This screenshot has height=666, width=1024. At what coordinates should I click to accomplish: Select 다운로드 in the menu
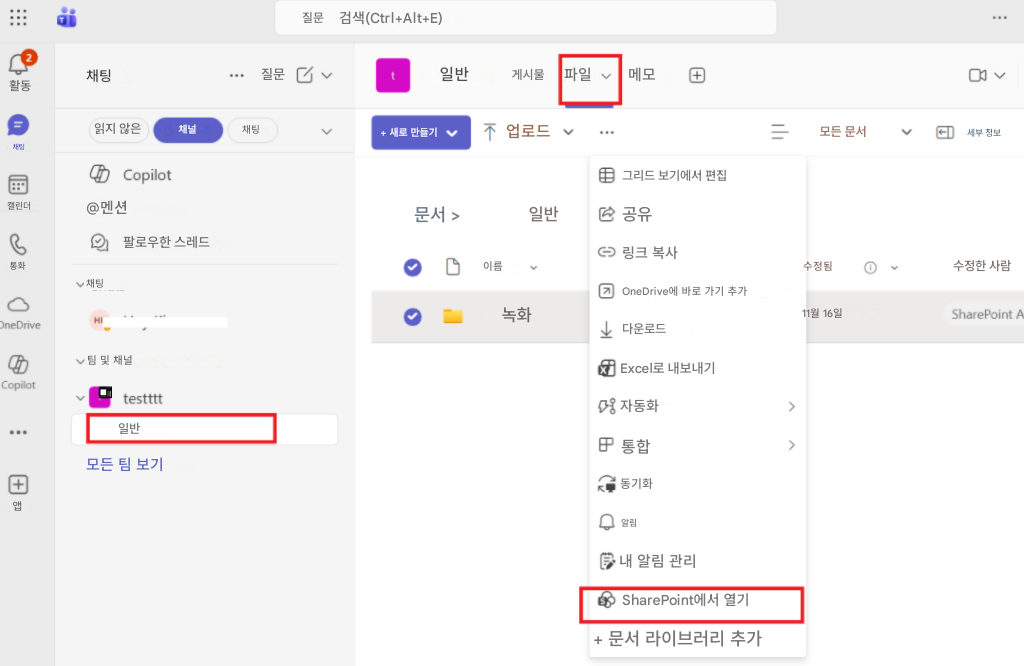697,329
